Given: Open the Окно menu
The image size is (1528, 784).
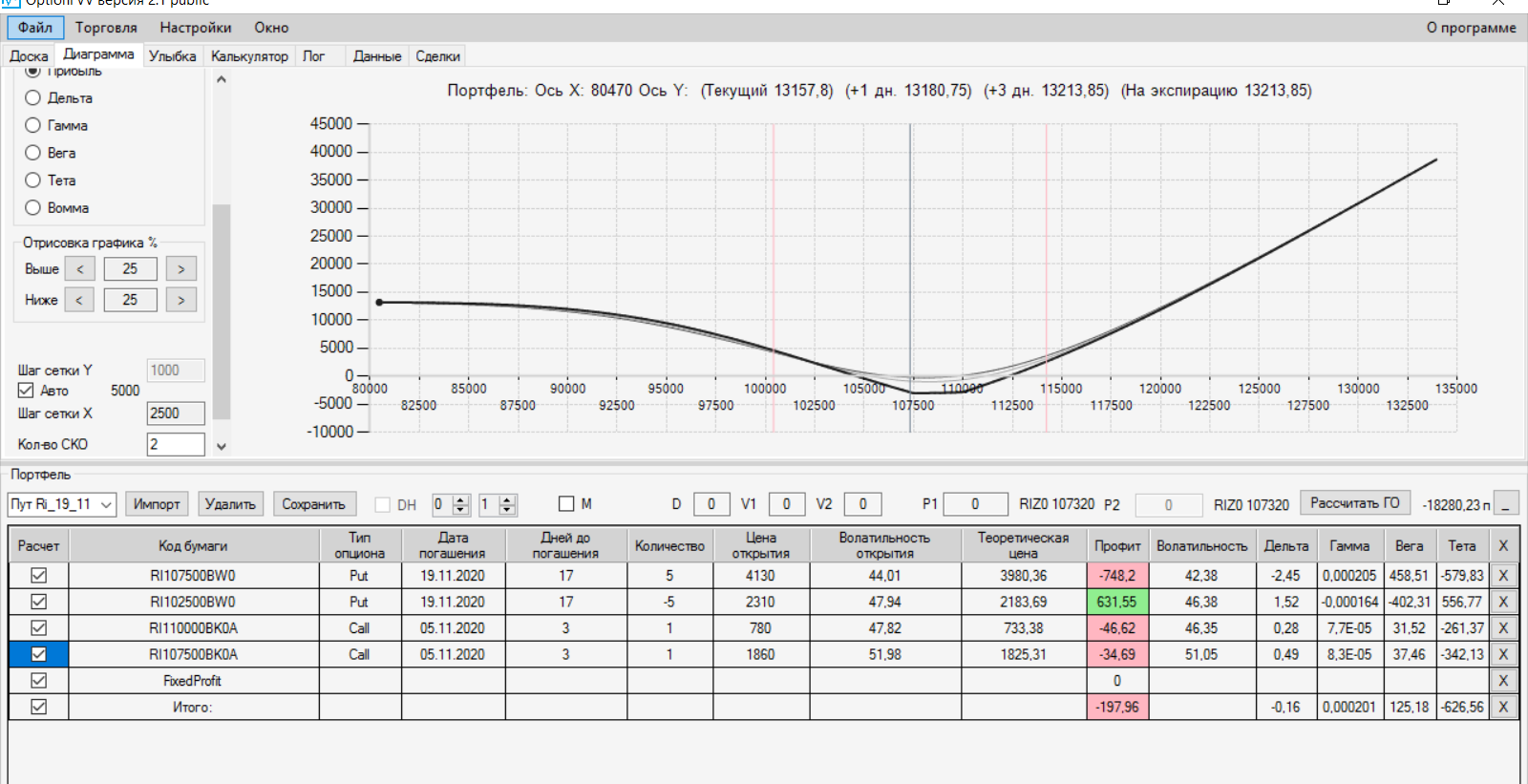Looking at the screenshot, I should pos(271,28).
